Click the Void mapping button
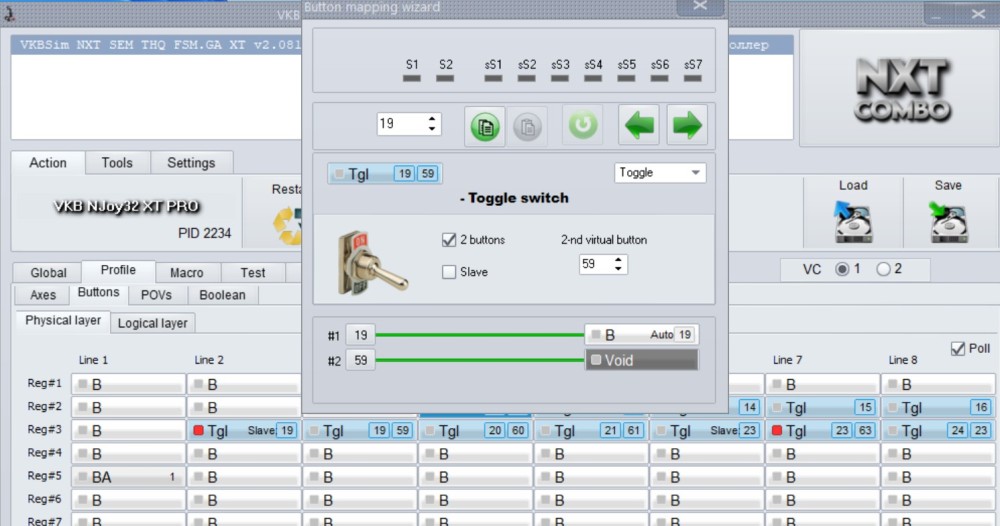 click(641, 360)
